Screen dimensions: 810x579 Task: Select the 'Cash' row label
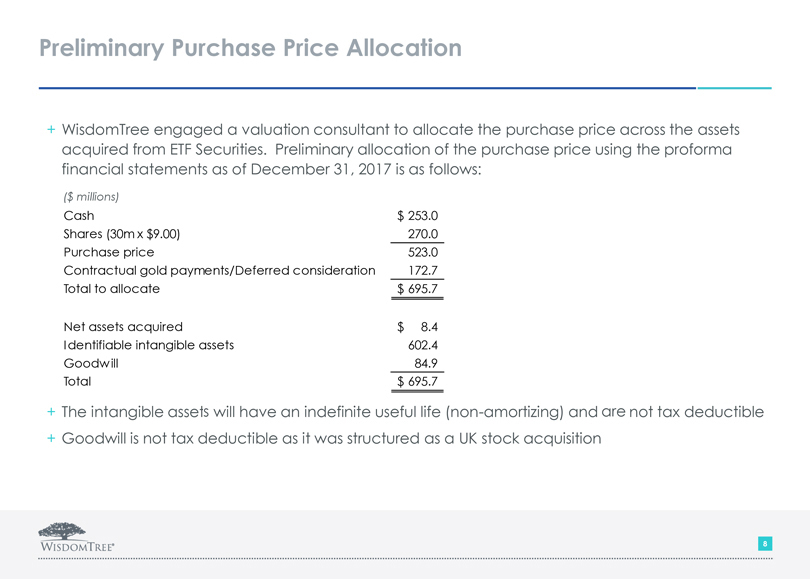point(79,216)
